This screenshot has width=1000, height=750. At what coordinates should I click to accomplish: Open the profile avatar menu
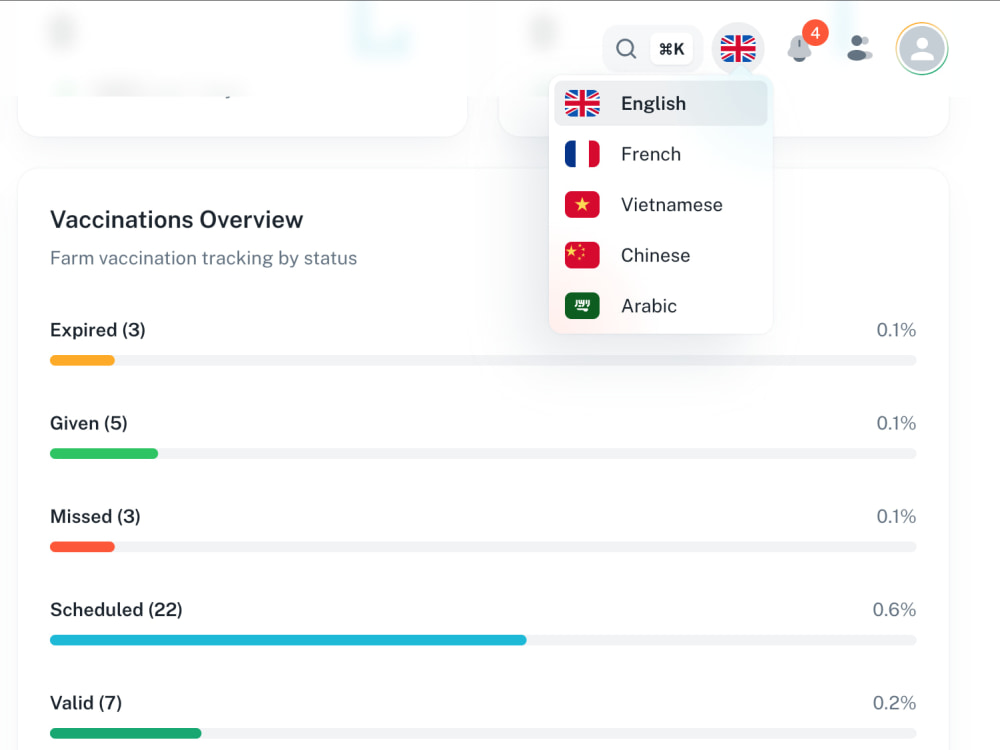922,48
